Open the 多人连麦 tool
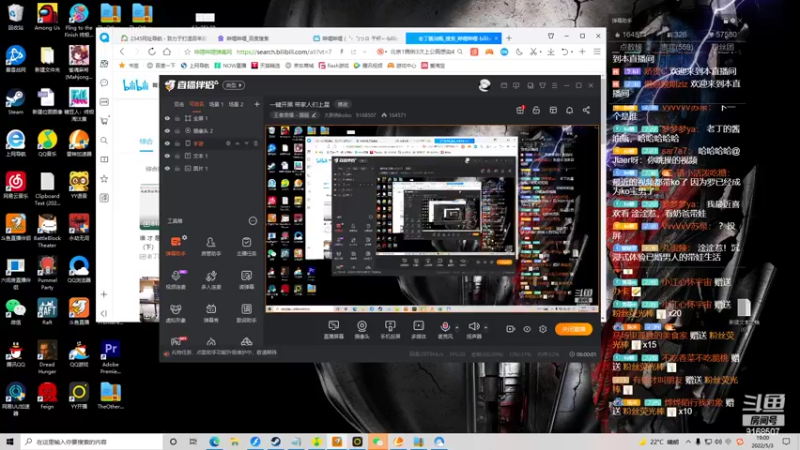Image resolution: width=800 pixels, height=450 pixels. 211,279
